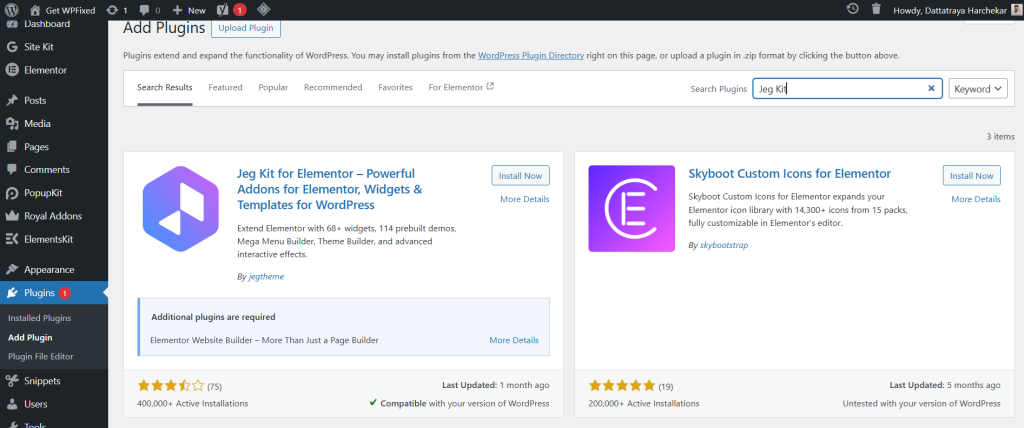1024x428 pixels.
Task: Click the WordPress logo in admin bar
Action: click(x=12, y=9)
